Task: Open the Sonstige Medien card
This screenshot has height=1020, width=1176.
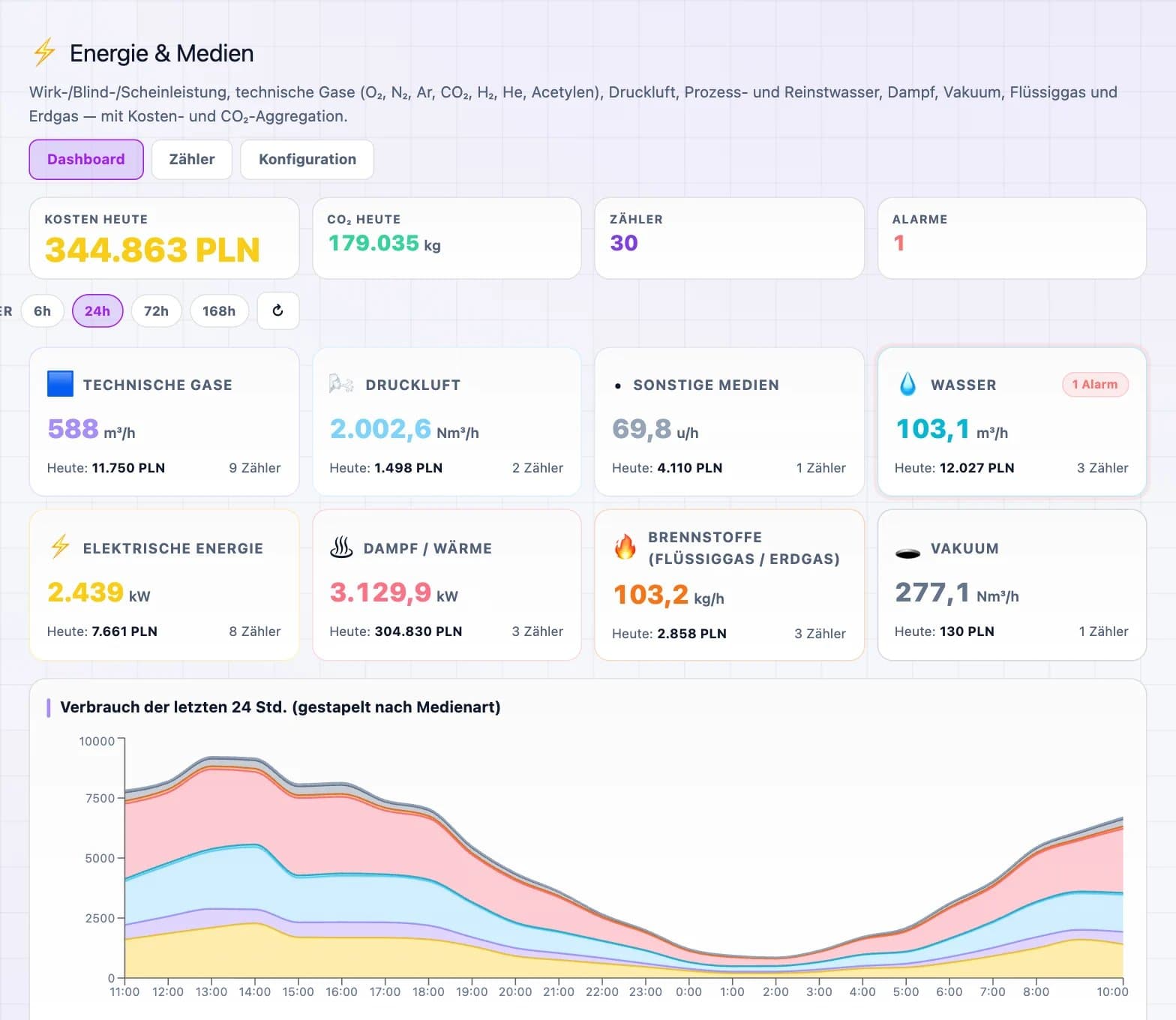Action: click(x=729, y=421)
